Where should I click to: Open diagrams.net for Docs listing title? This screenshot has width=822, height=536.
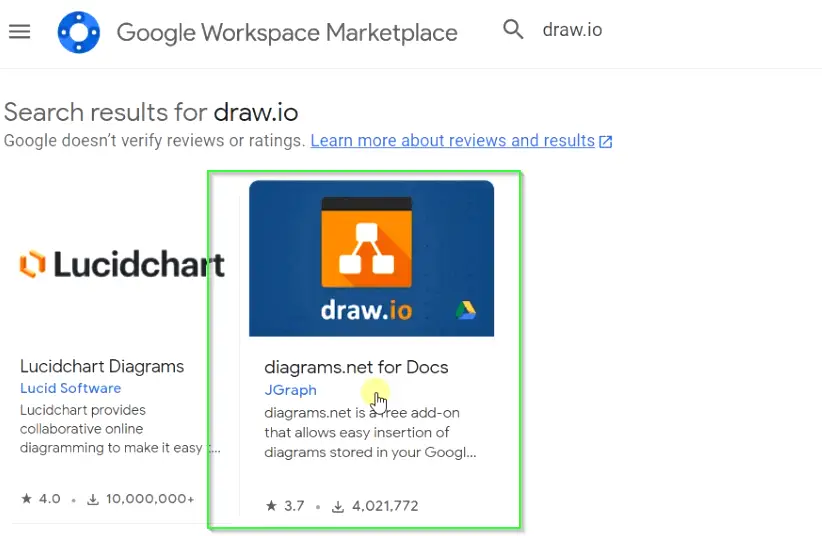coord(356,367)
